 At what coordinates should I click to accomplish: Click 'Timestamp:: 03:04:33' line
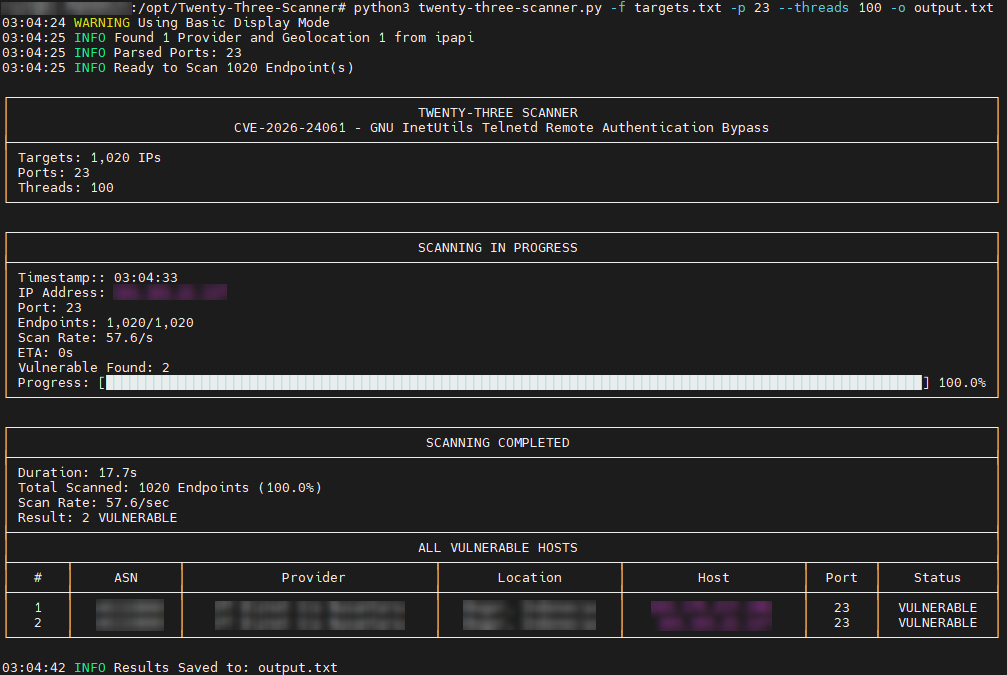click(x=98, y=277)
